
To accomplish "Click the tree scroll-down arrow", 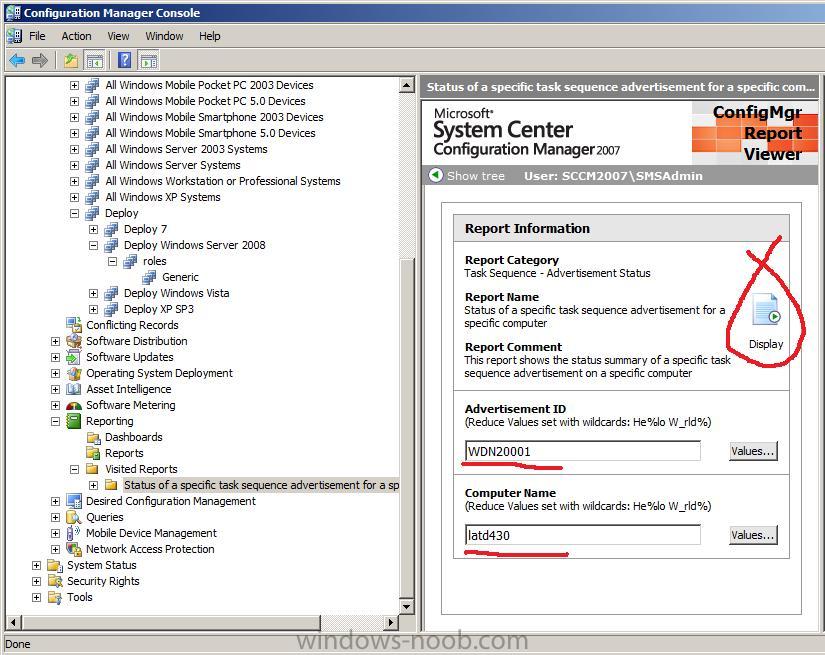I will coord(407,606).
